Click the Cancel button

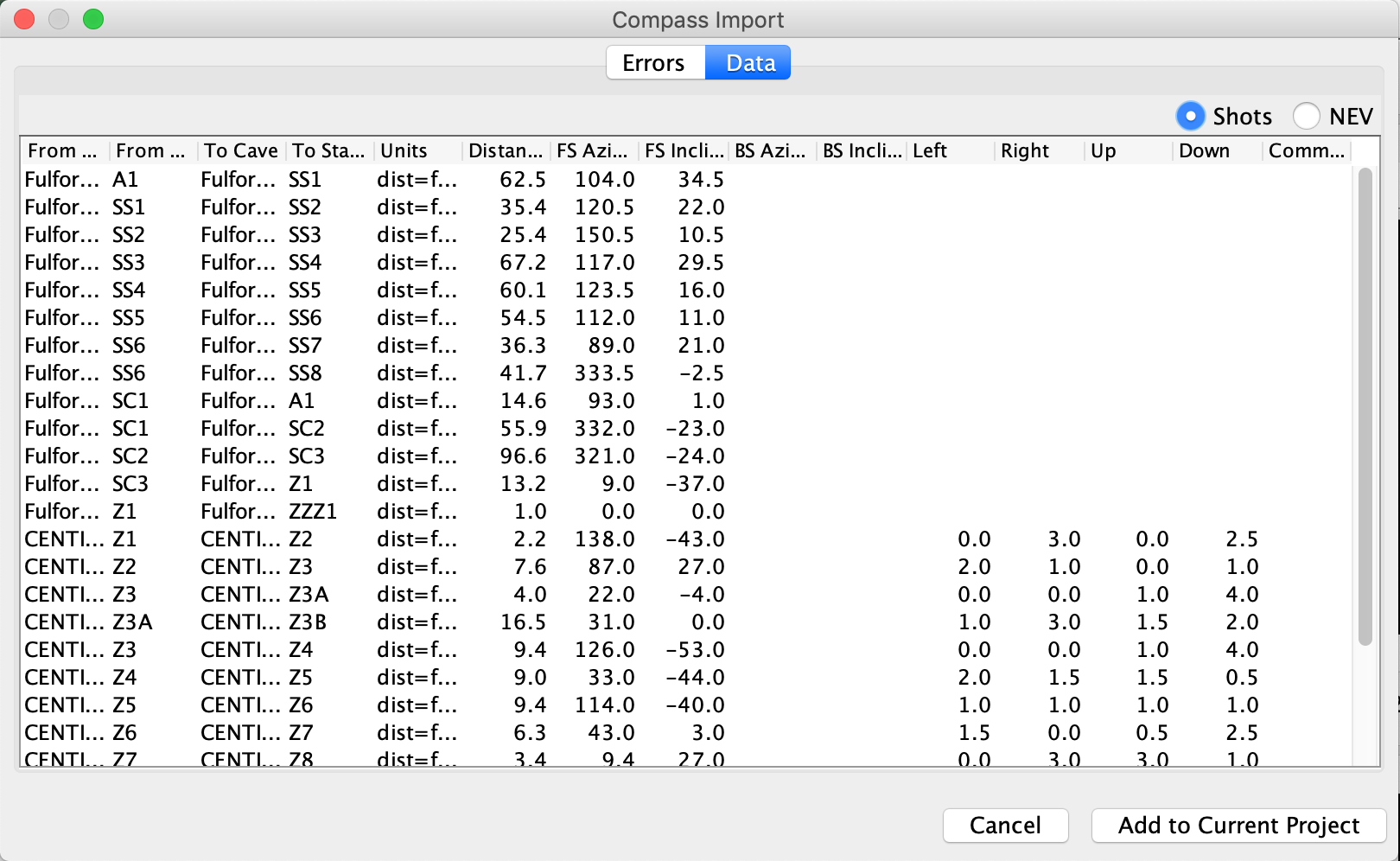click(1005, 826)
